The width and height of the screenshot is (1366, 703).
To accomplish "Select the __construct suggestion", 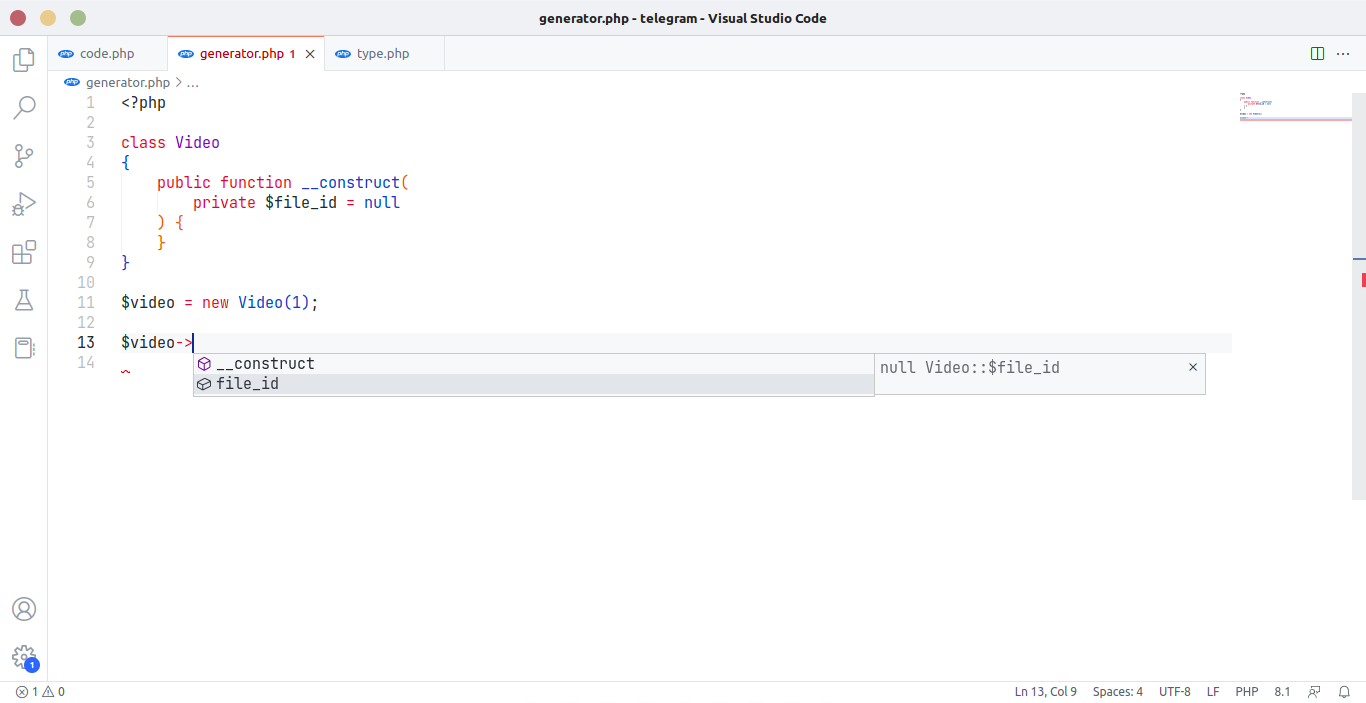I will pyautogui.click(x=265, y=364).
